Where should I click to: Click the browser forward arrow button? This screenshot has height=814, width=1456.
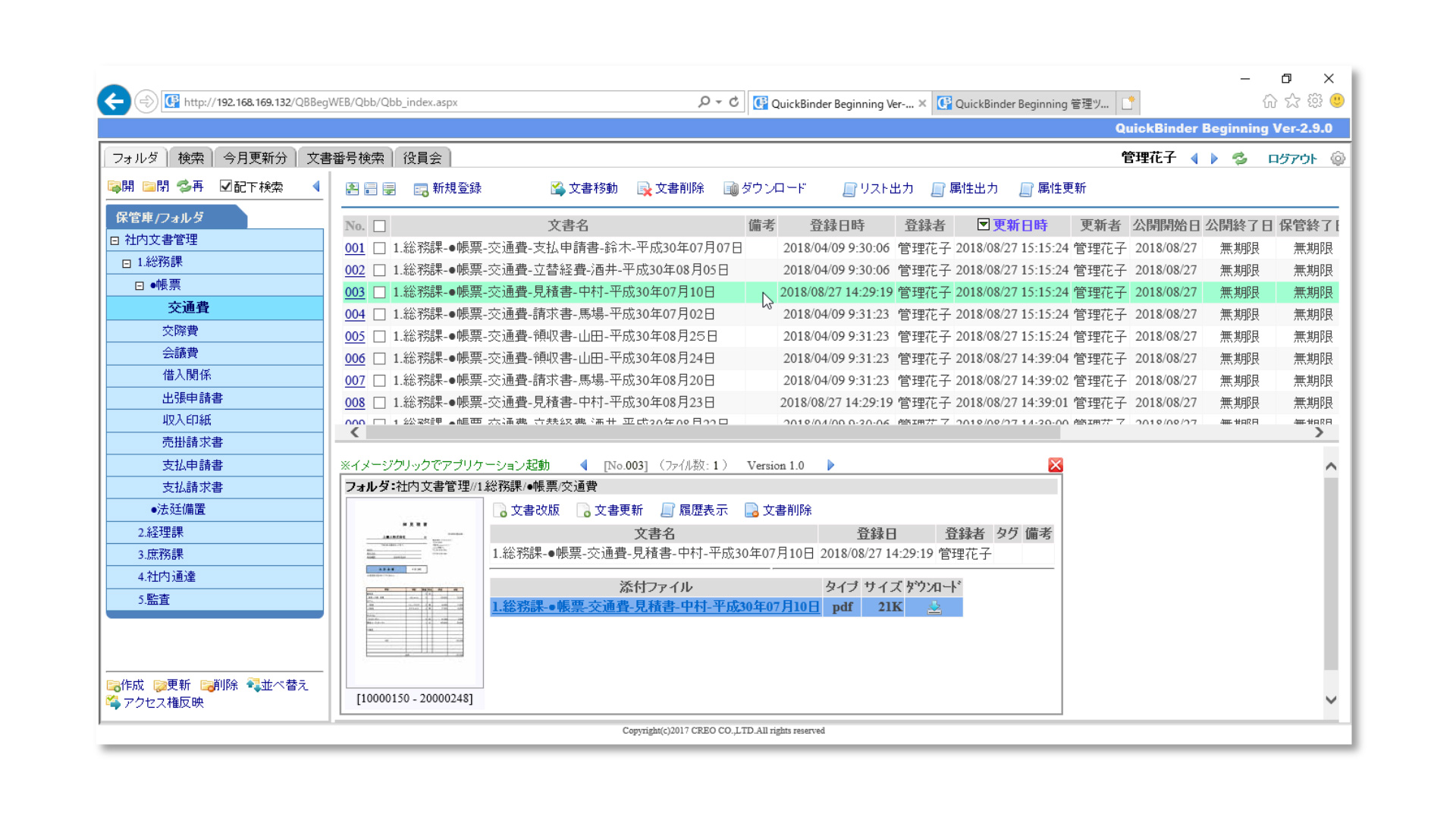pyautogui.click(x=146, y=102)
